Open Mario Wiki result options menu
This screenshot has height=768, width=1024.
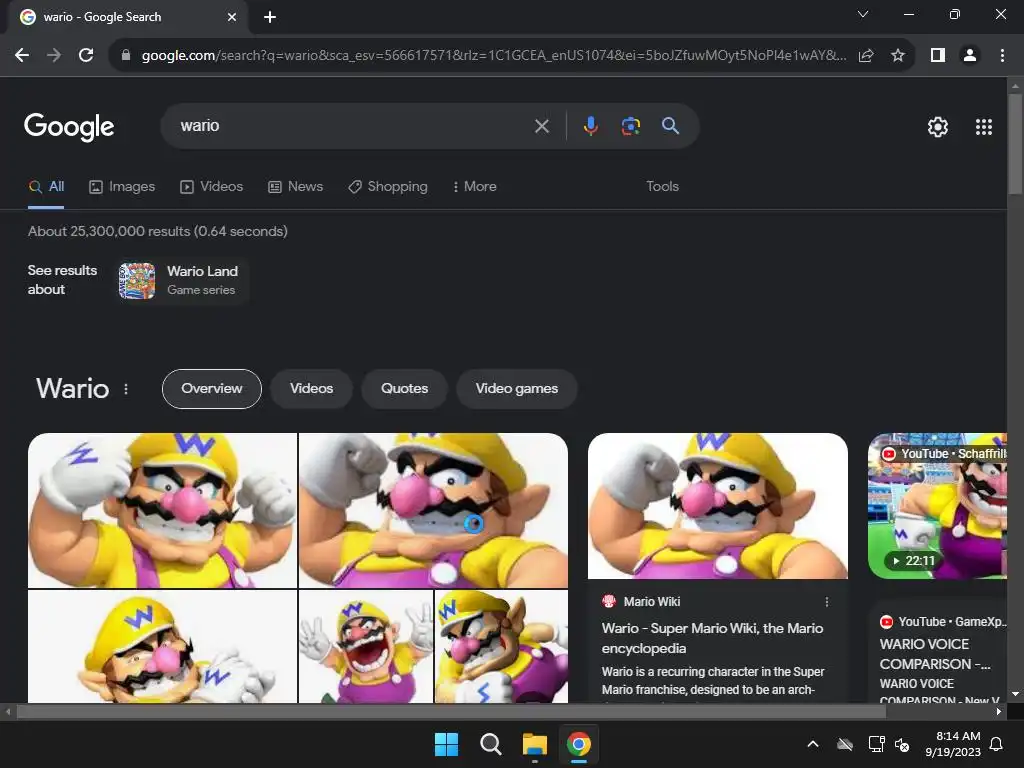(x=827, y=602)
